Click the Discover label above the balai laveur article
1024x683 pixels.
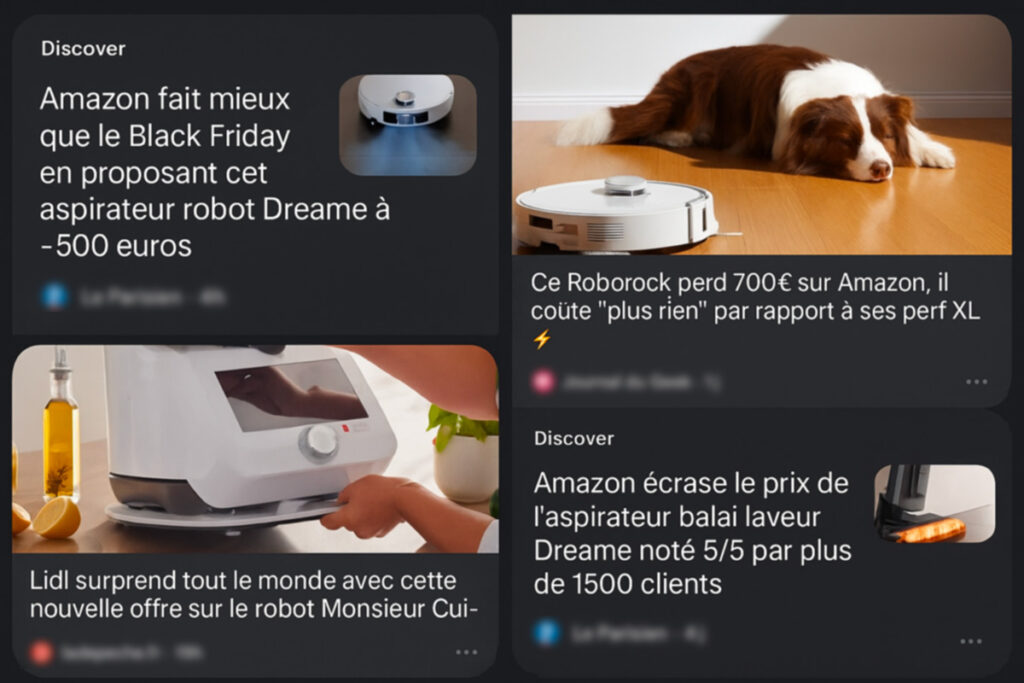pos(574,438)
